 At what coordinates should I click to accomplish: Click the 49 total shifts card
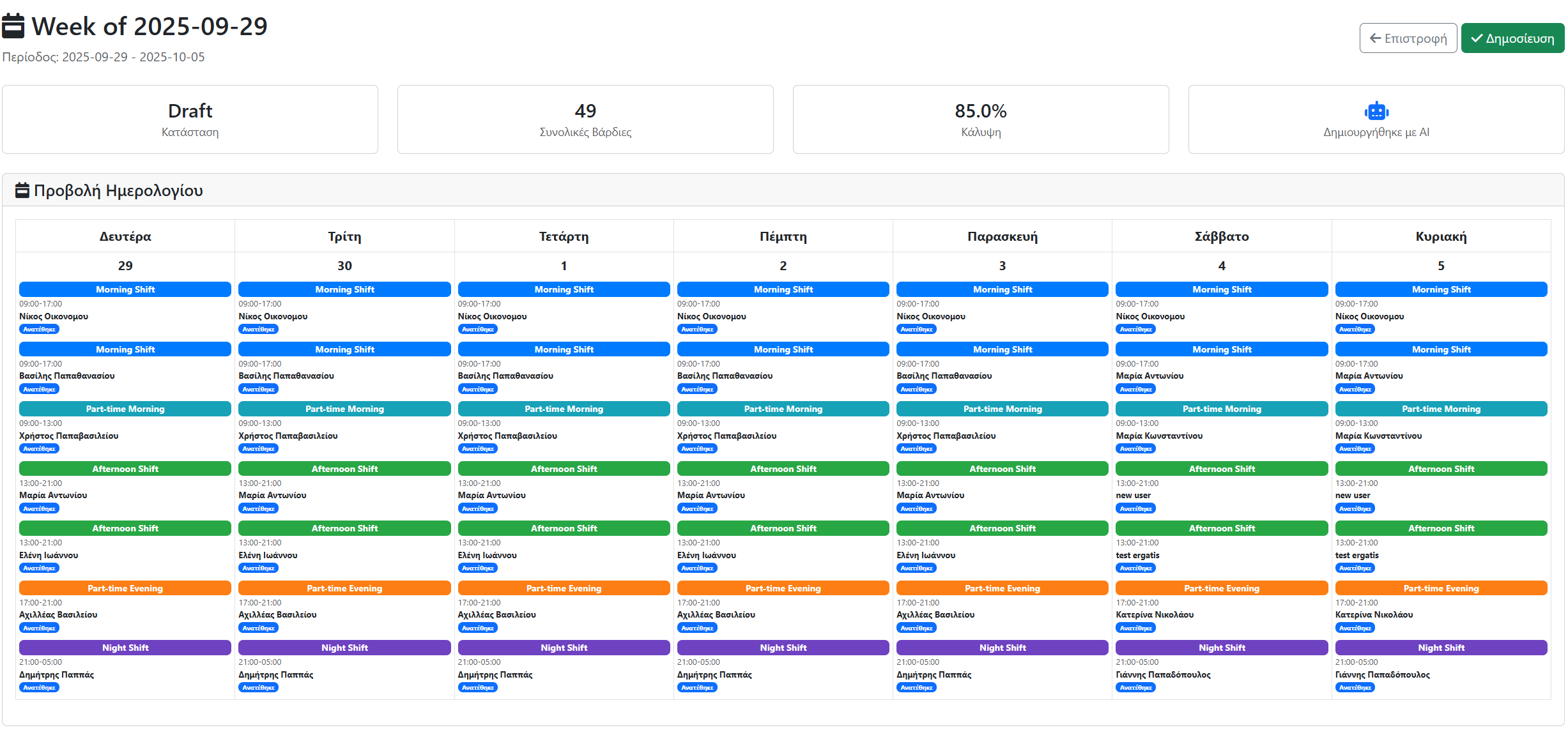tap(585, 119)
